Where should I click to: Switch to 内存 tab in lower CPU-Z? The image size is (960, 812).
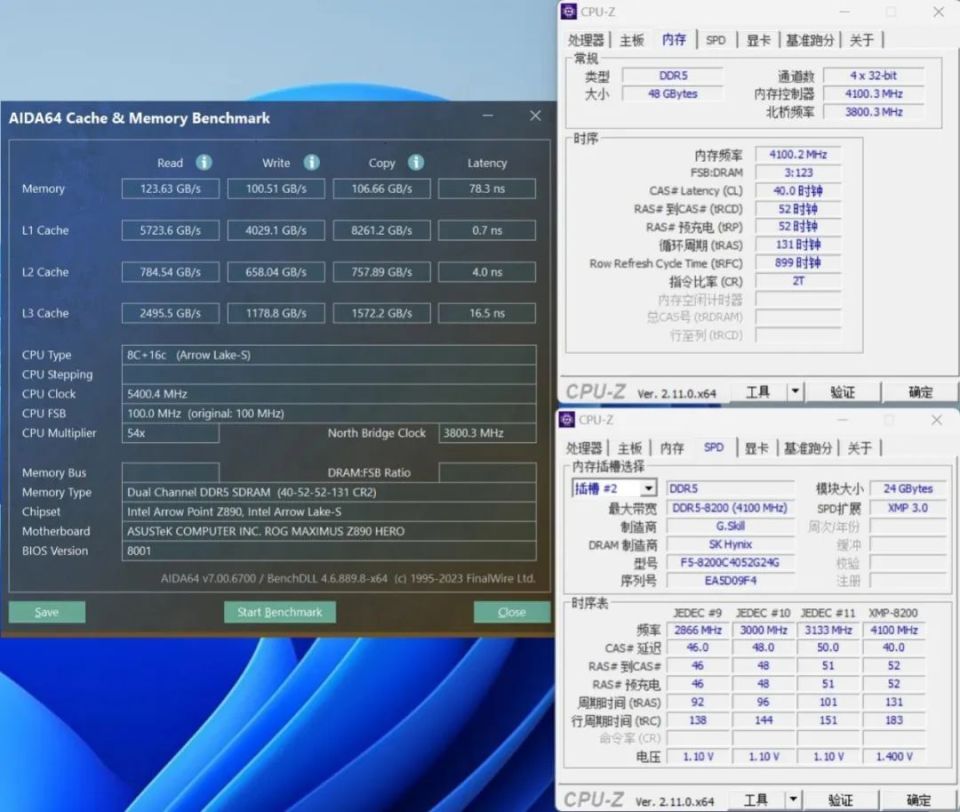(x=672, y=448)
